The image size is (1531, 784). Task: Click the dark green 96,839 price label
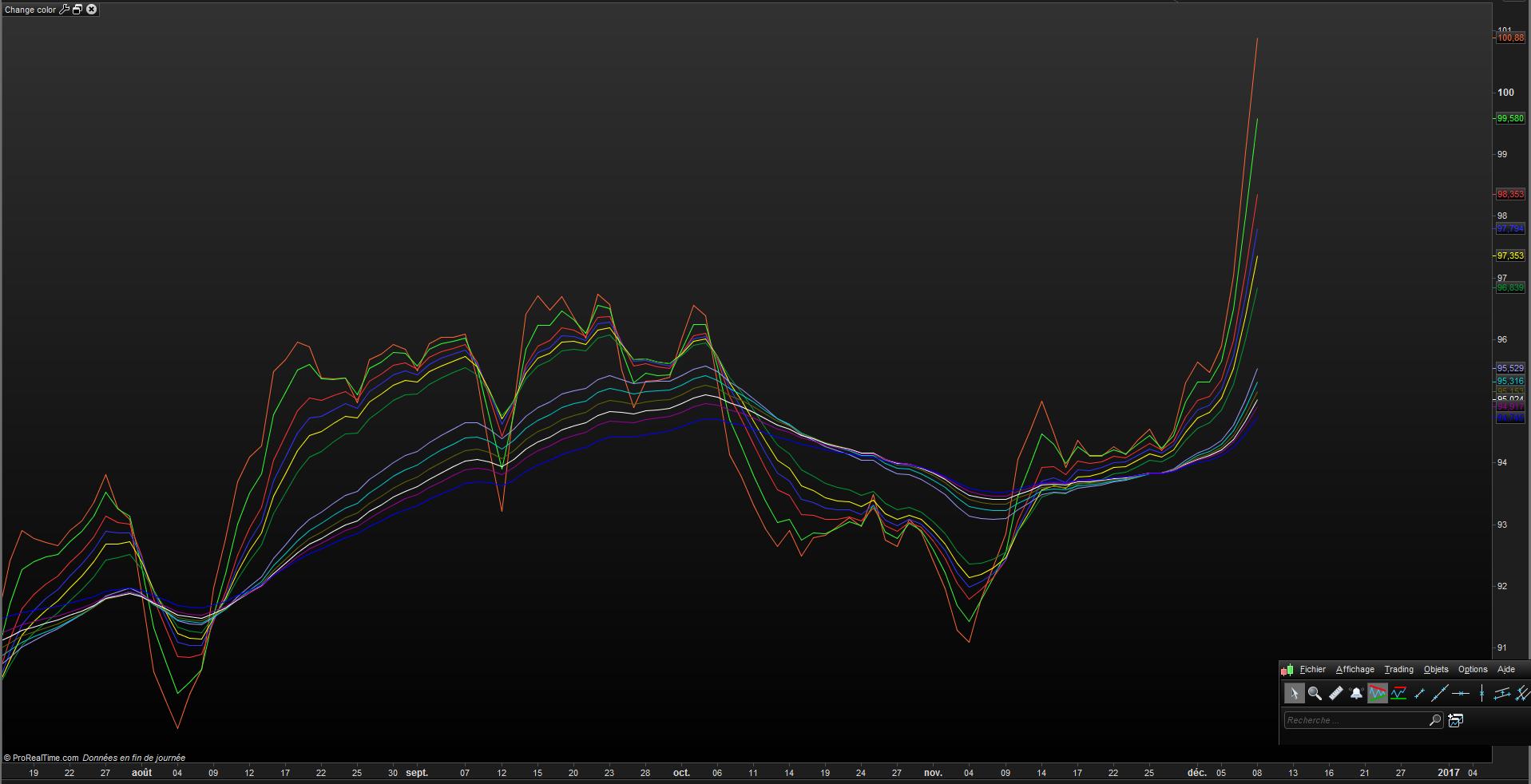click(1509, 287)
